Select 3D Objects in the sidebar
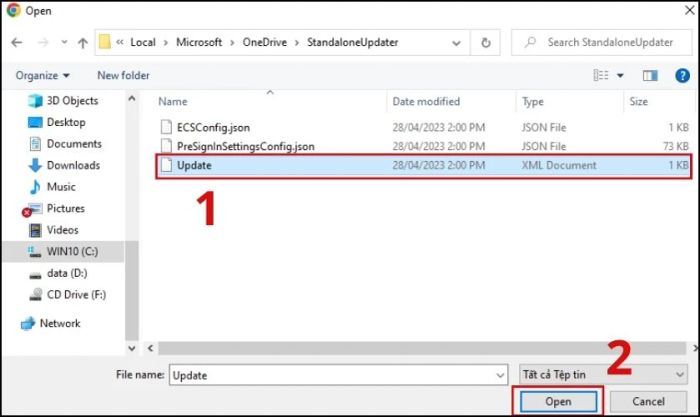This screenshot has width=700, height=417. click(72, 101)
